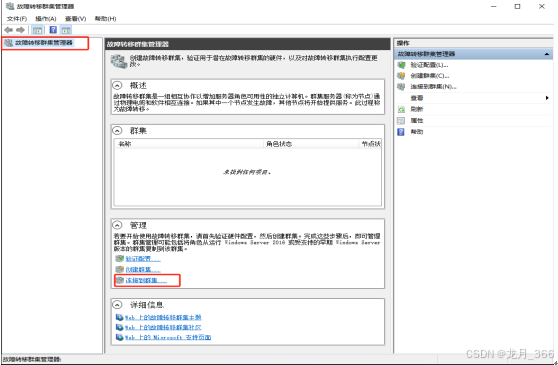Collapse the 概述 section
The height and width of the screenshot is (365, 558).
pyautogui.click(x=117, y=85)
